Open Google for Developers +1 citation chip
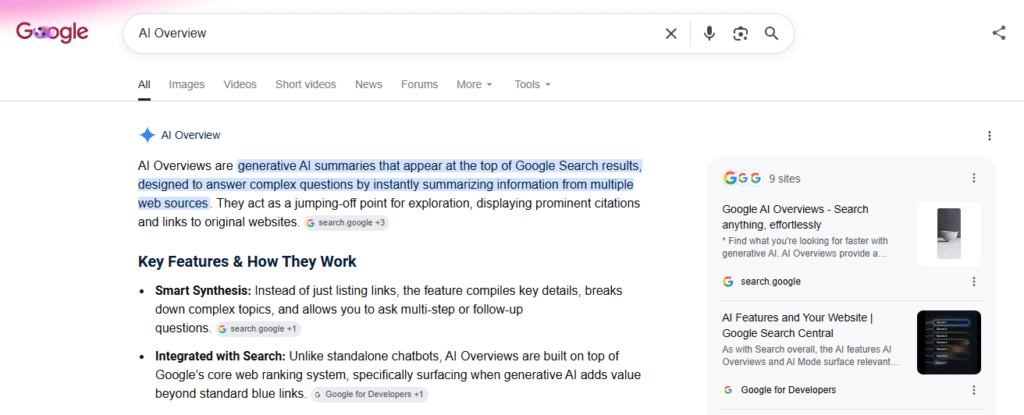 click(370, 395)
